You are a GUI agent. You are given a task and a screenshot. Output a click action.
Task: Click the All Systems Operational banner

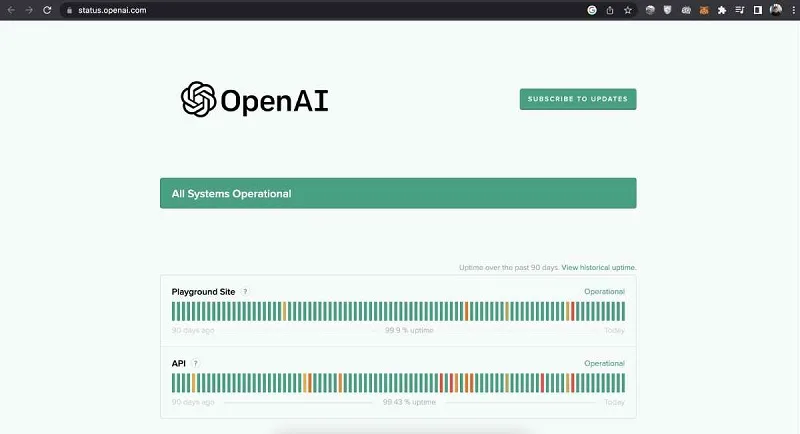pos(398,193)
